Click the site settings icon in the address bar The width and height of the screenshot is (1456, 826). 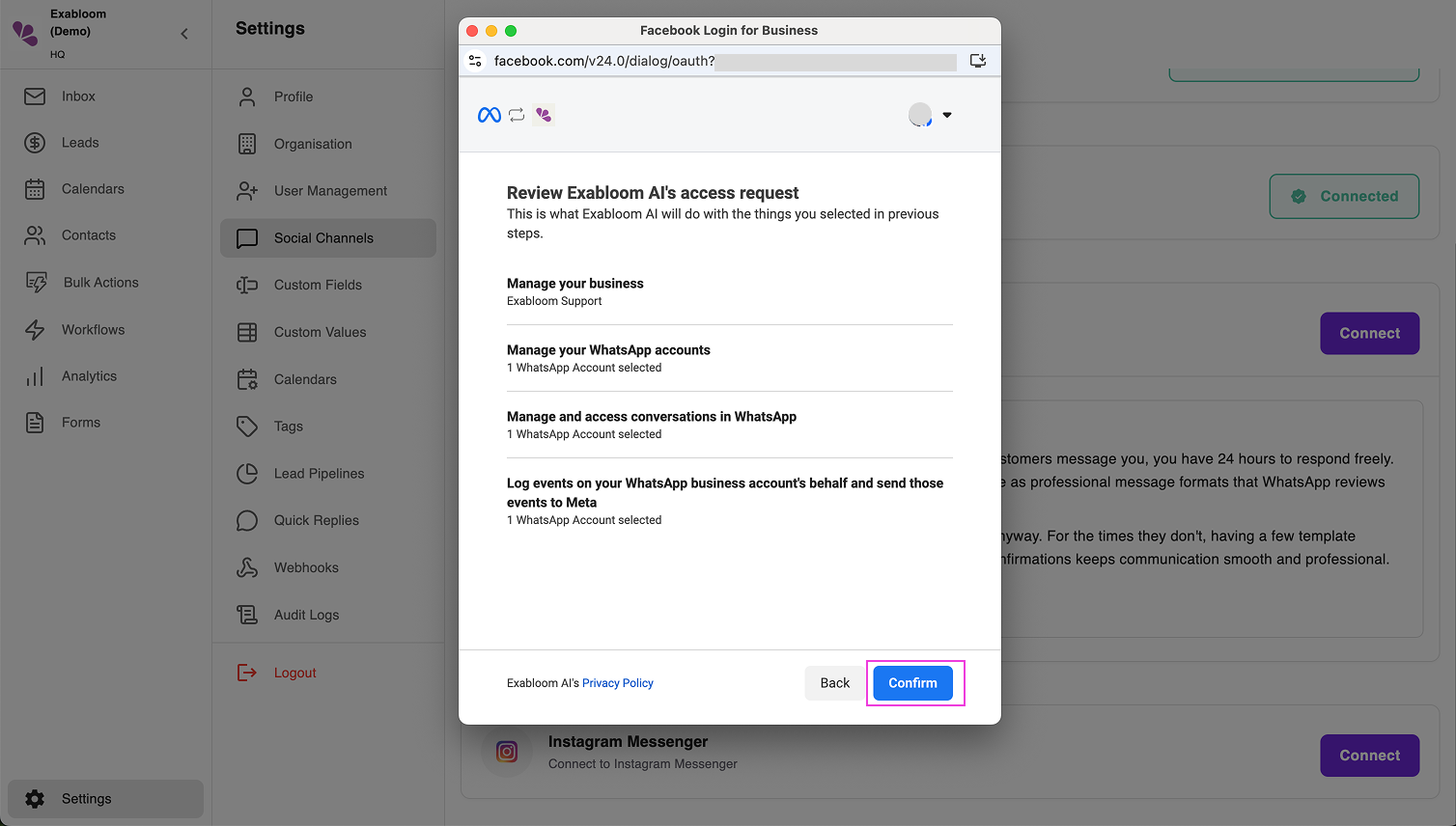click(475, 60)
